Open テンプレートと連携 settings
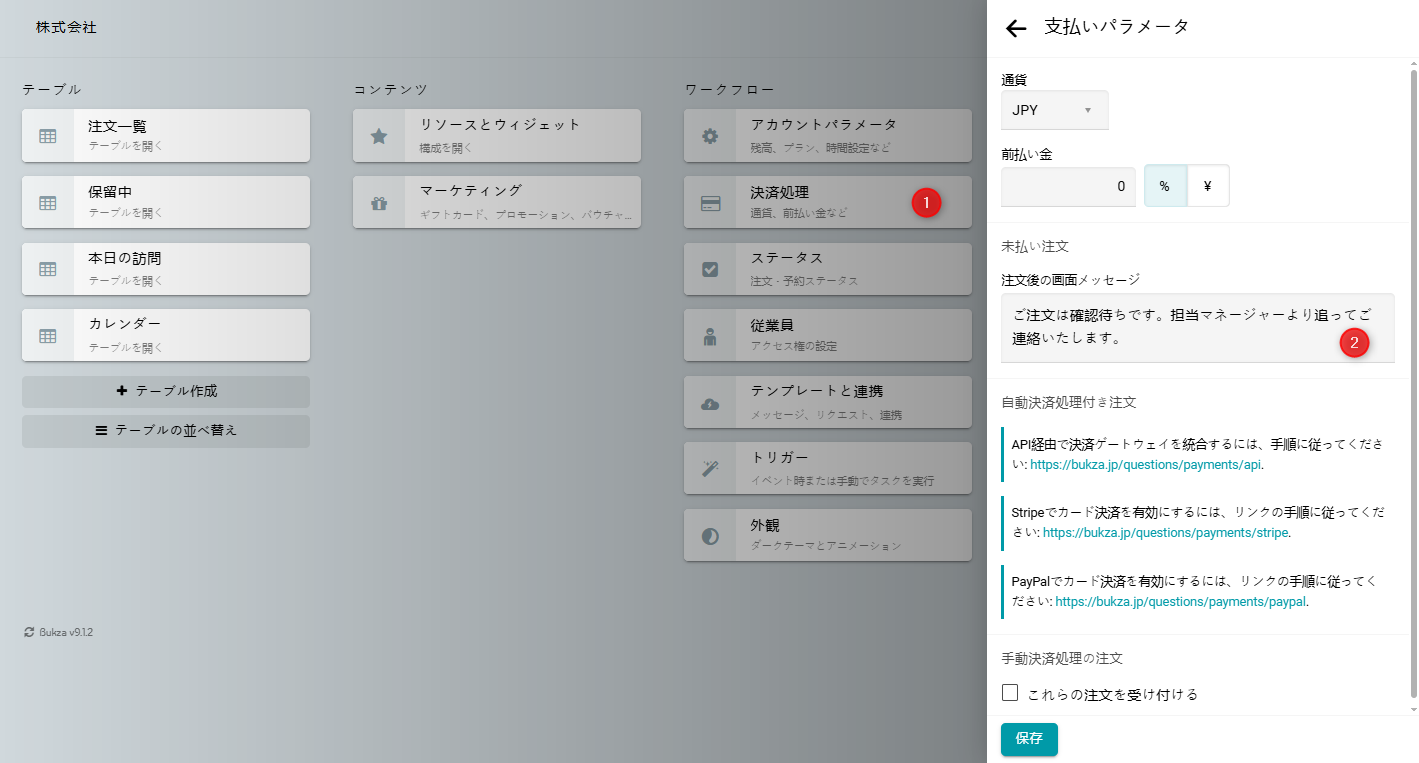1419x763 pixels. (828, 402)
